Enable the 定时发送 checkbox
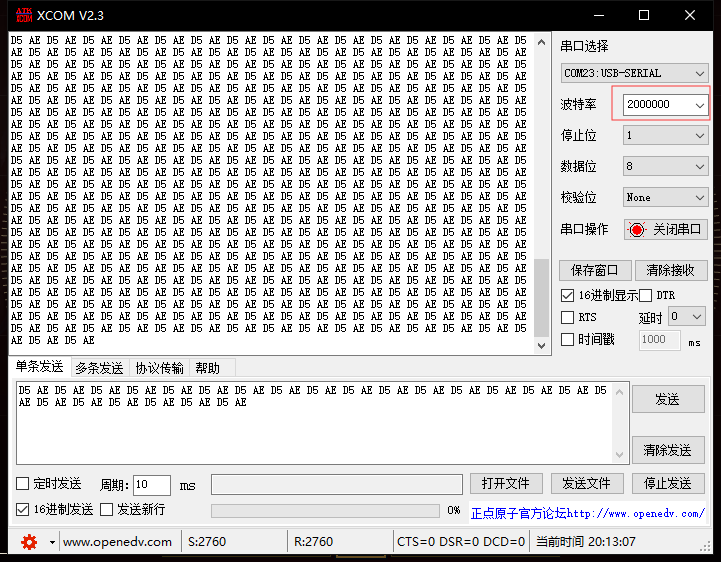Viewport: 721px width, 562px height. click(x=23, y=483)
